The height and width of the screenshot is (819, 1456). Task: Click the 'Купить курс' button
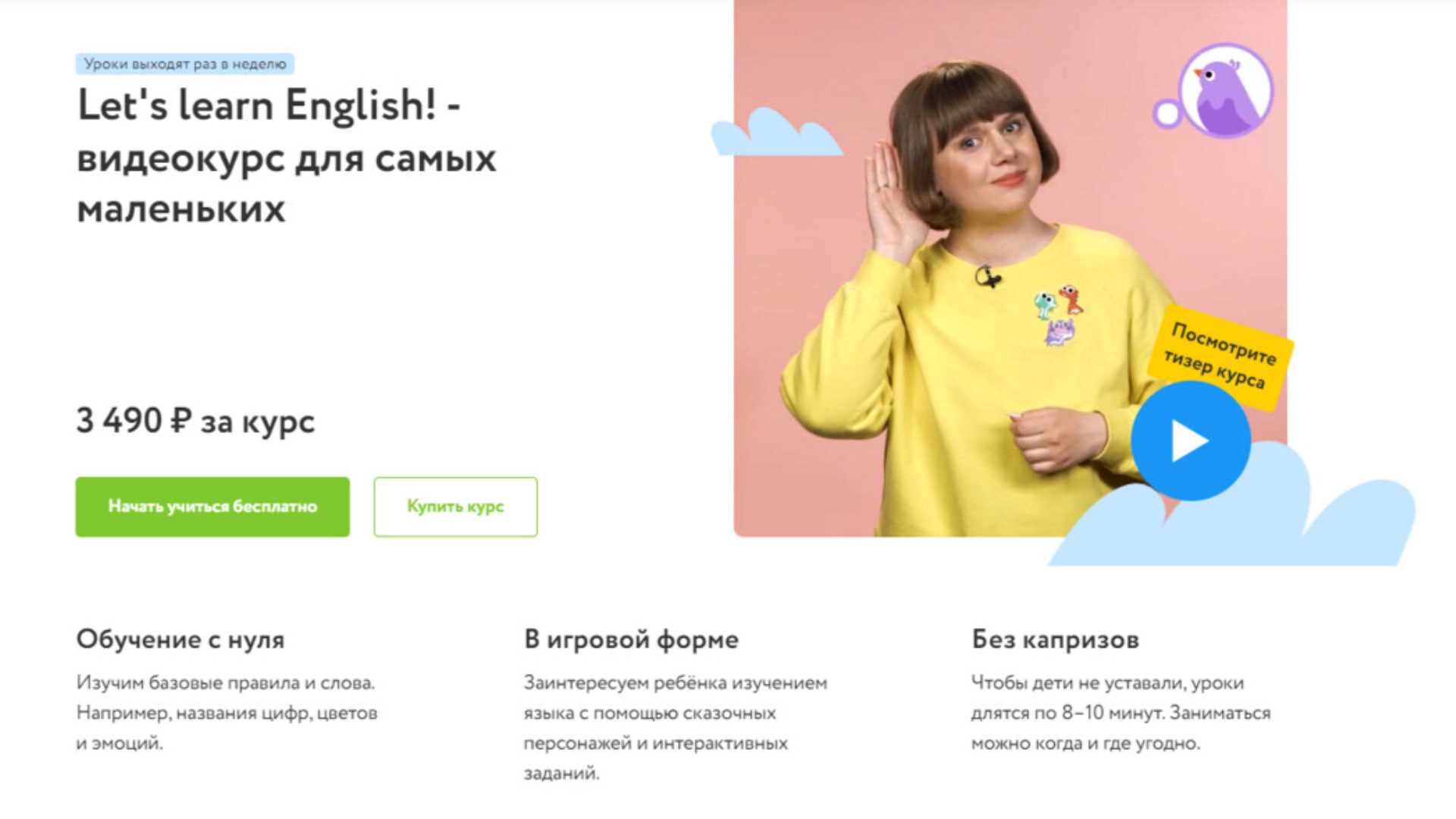[455, 507]
